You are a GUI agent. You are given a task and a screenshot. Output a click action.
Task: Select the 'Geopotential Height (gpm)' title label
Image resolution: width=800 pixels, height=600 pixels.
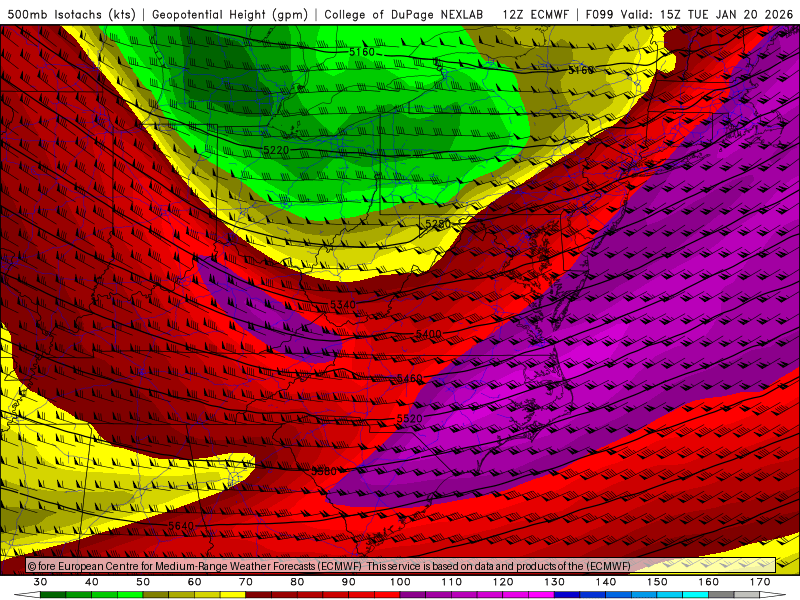point(230,14)
